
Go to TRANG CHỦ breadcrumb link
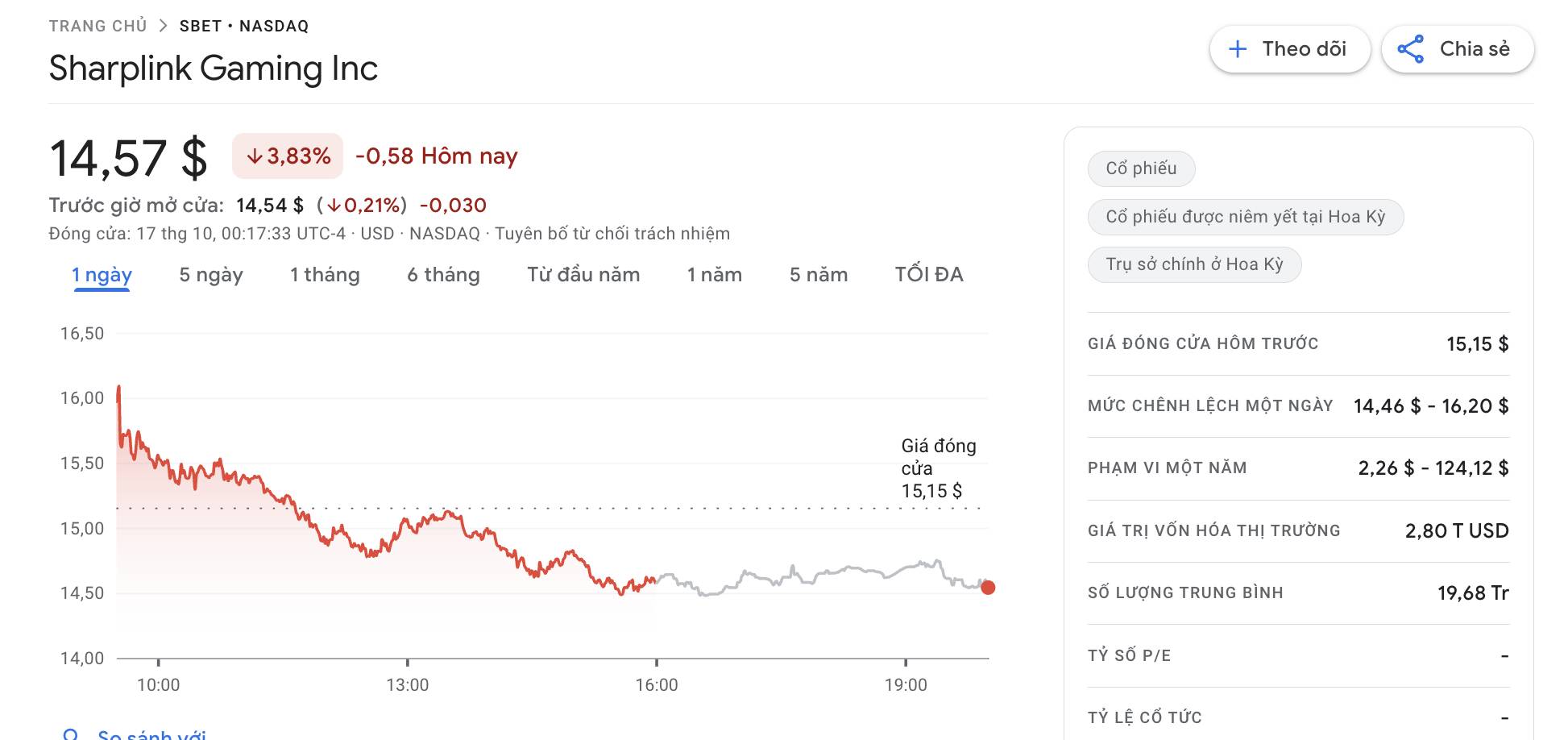pyautogui.click(x=97, y=26)
